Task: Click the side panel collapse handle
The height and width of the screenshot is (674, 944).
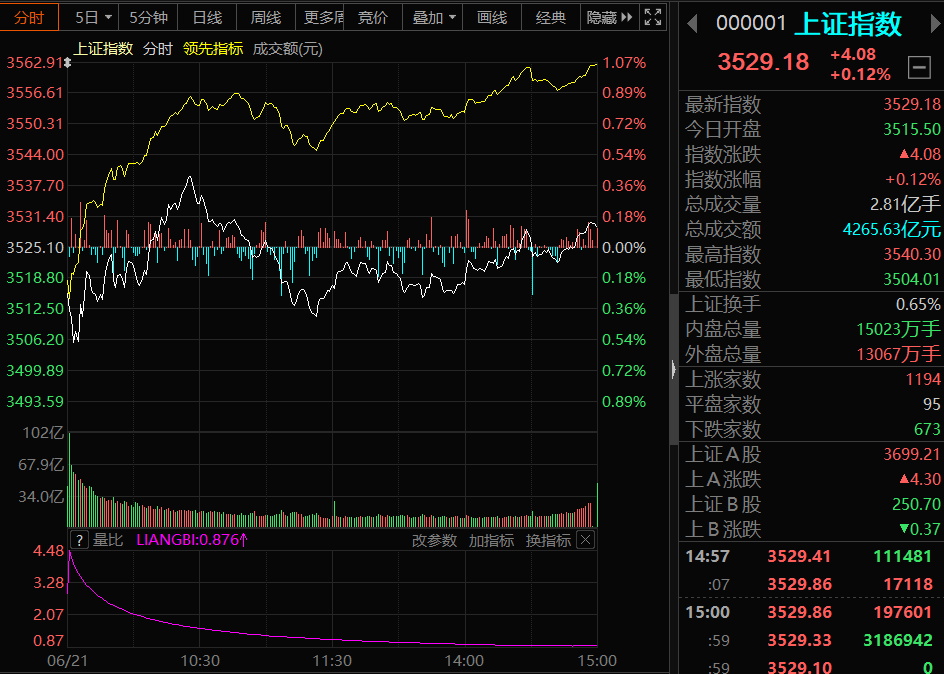Action: coord(674,369)
